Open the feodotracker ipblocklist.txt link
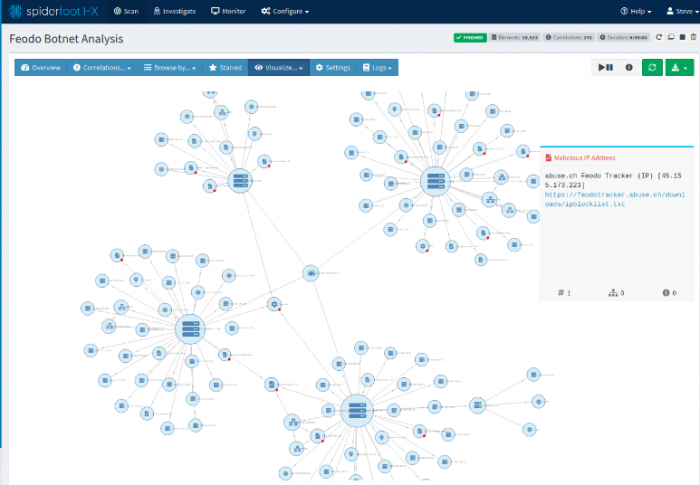 (615, 199)
